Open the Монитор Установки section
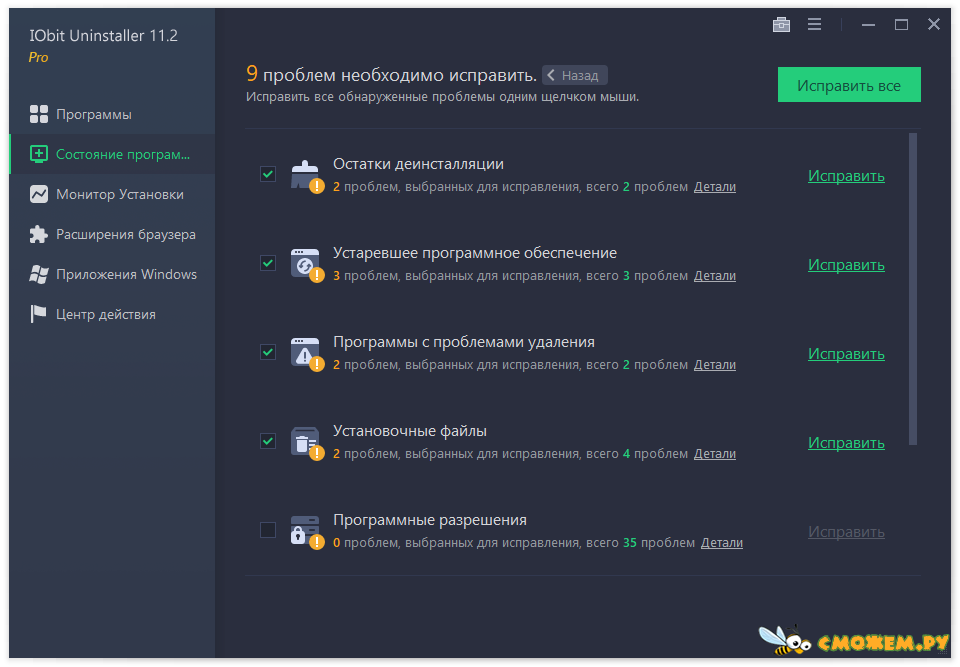Image resolution: width=960 pixels, height=667 pixels. tap(112, 194)
